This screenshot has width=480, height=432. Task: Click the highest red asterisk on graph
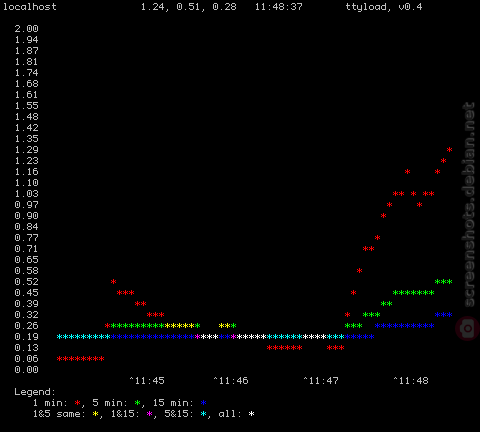tap(449, 150)
